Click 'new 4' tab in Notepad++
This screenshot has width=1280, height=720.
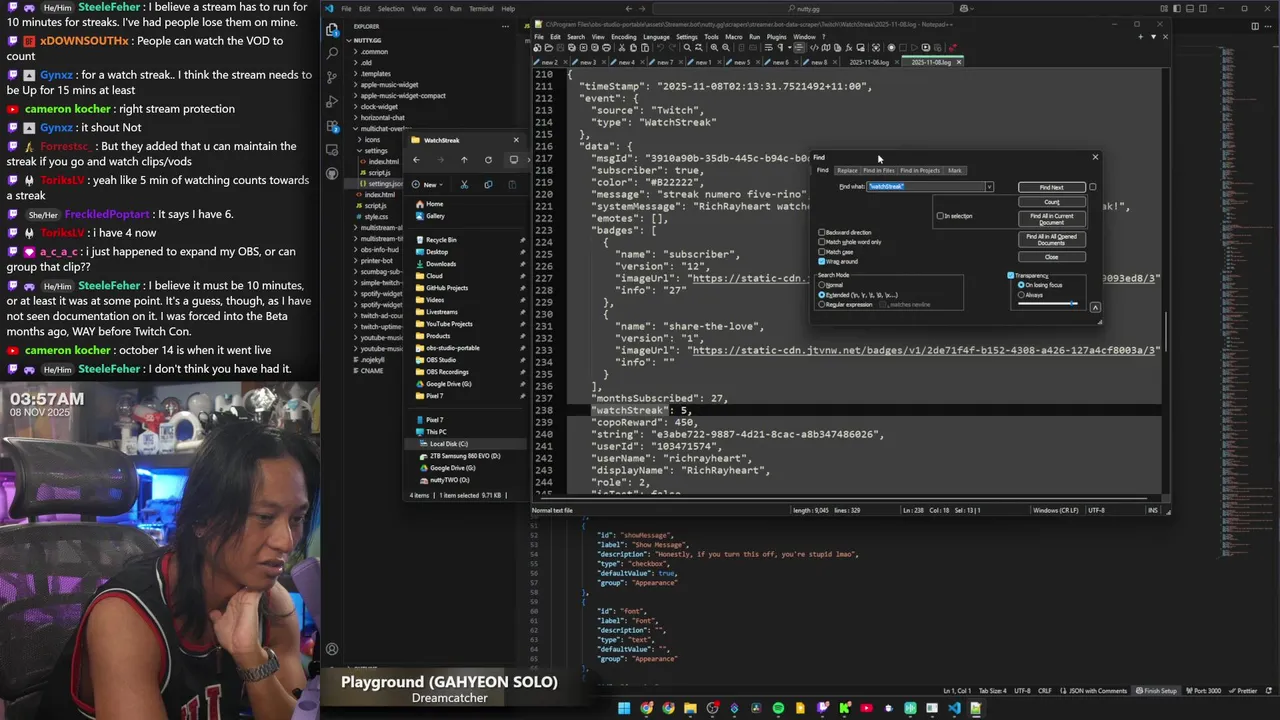(x=626, y=62)
